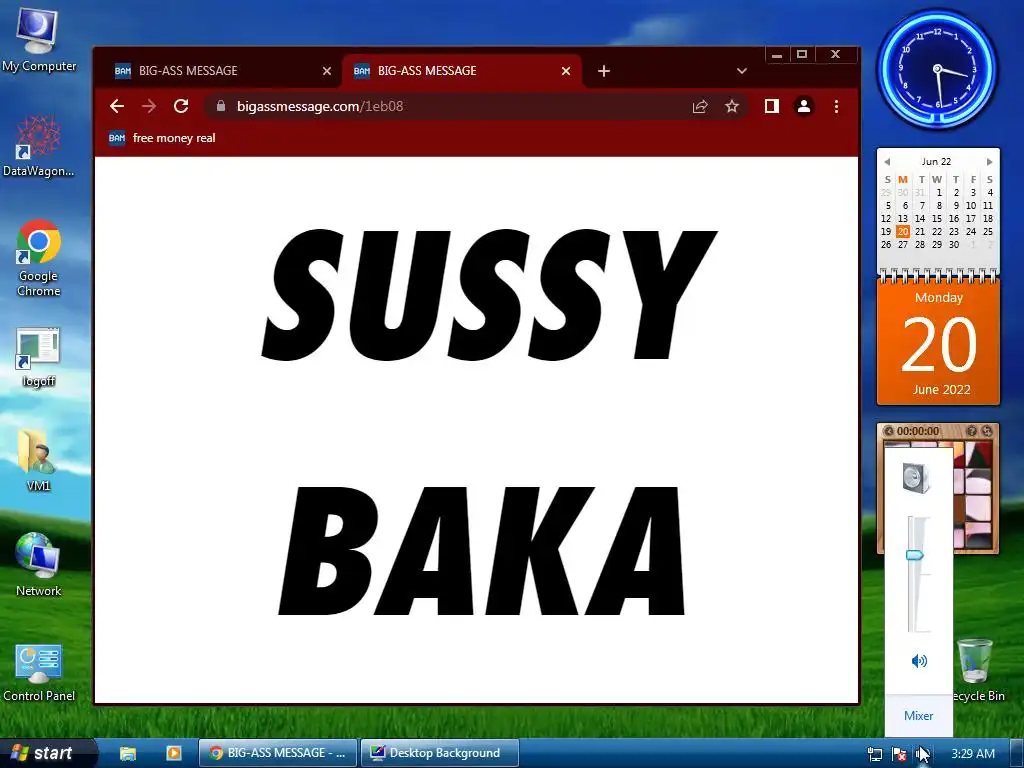Select day 15 in the calendar gadget

click(936, 218)
